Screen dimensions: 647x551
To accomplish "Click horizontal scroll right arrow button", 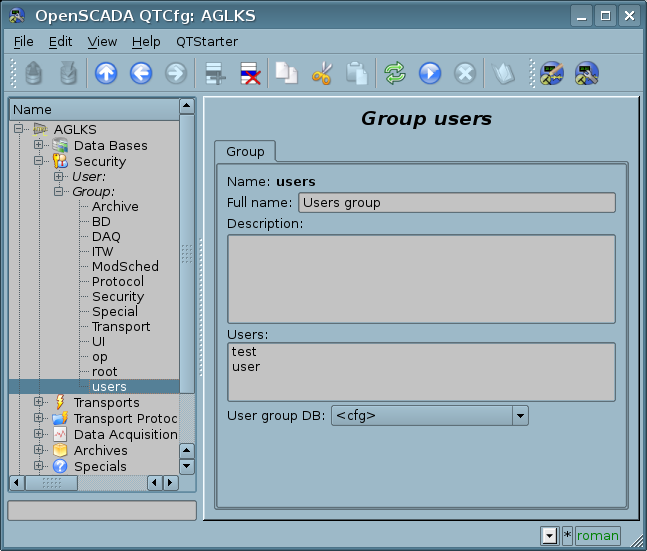I will click(x=170, y=482).
